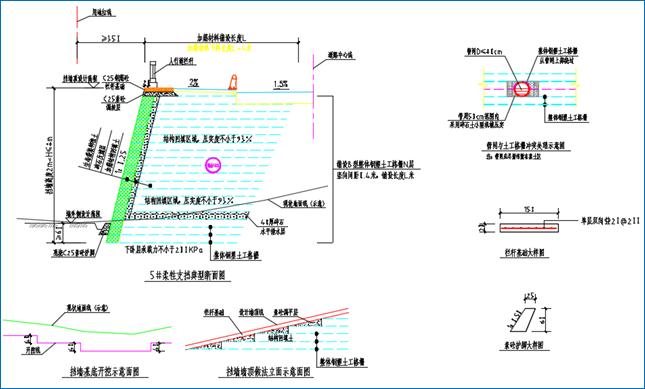
Task: Select the red-lined railing foundation rectangle detail
Action: [x=529, y=228]
